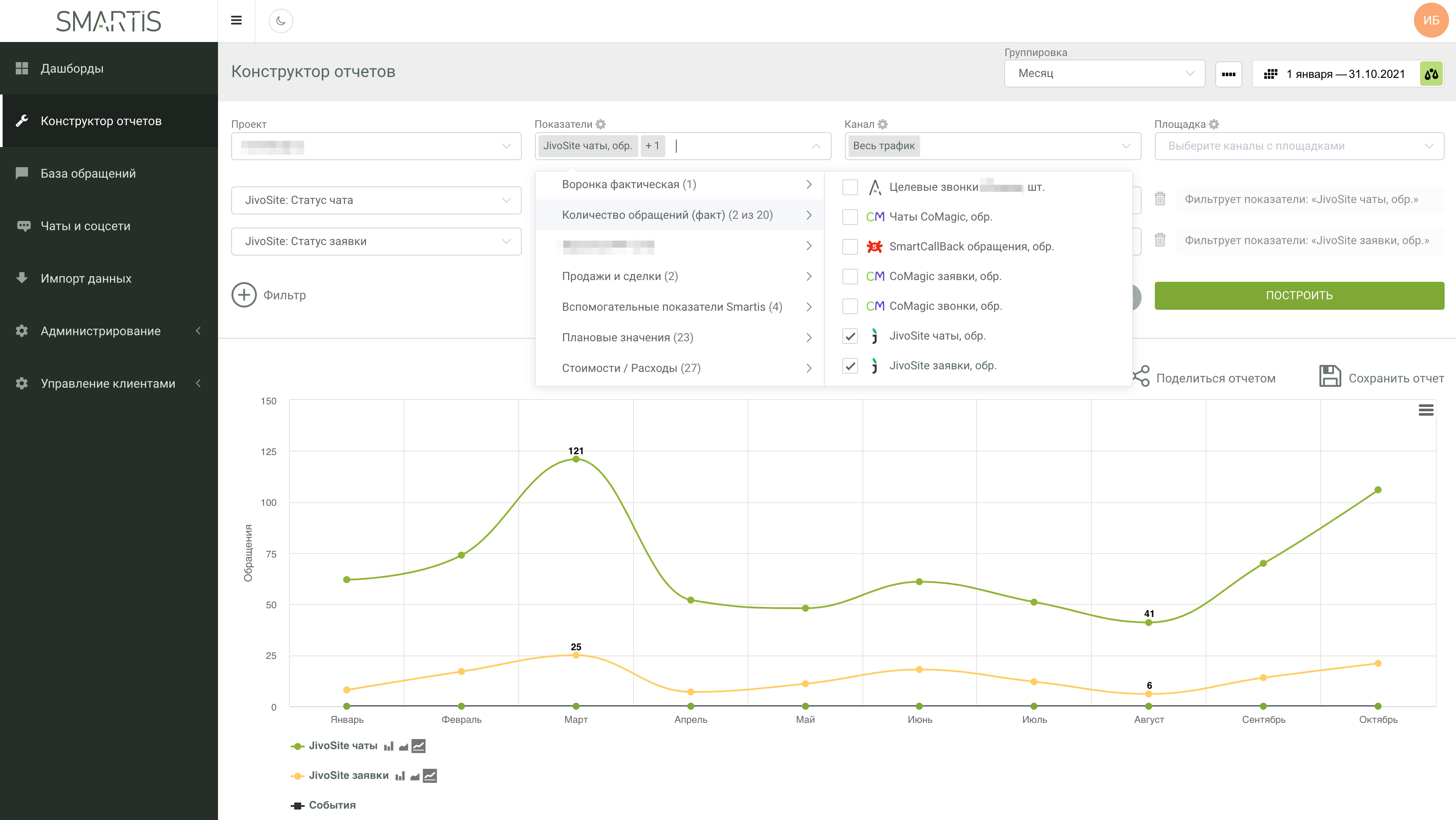Viewport: 1456px width, 820px height.
Task: Enable Чаты CoMagic, обр. checkbox
Action: pos(850,217)
